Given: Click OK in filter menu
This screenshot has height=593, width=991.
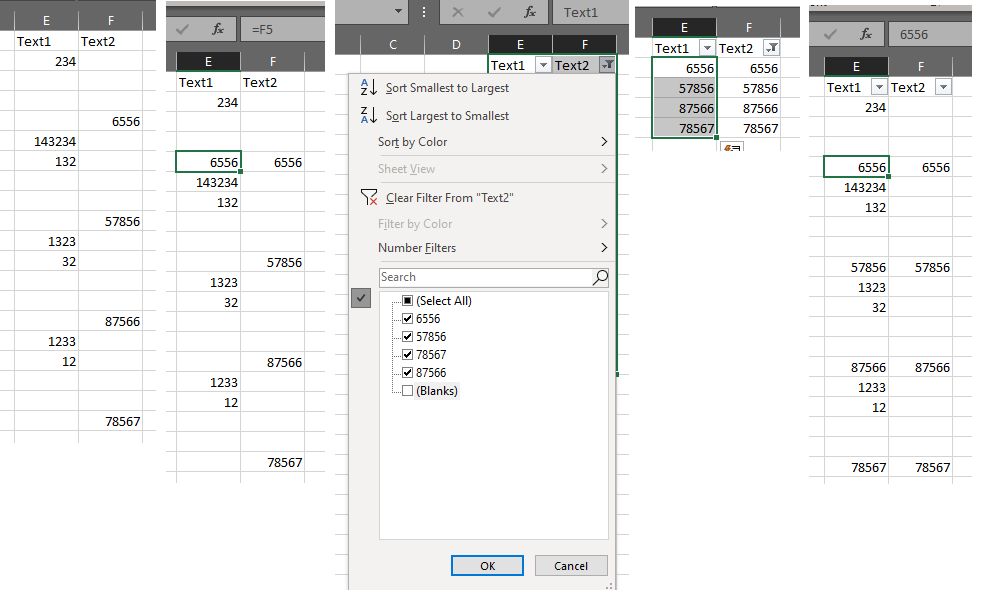Looking at the screenshot, I should coord(487,566).
